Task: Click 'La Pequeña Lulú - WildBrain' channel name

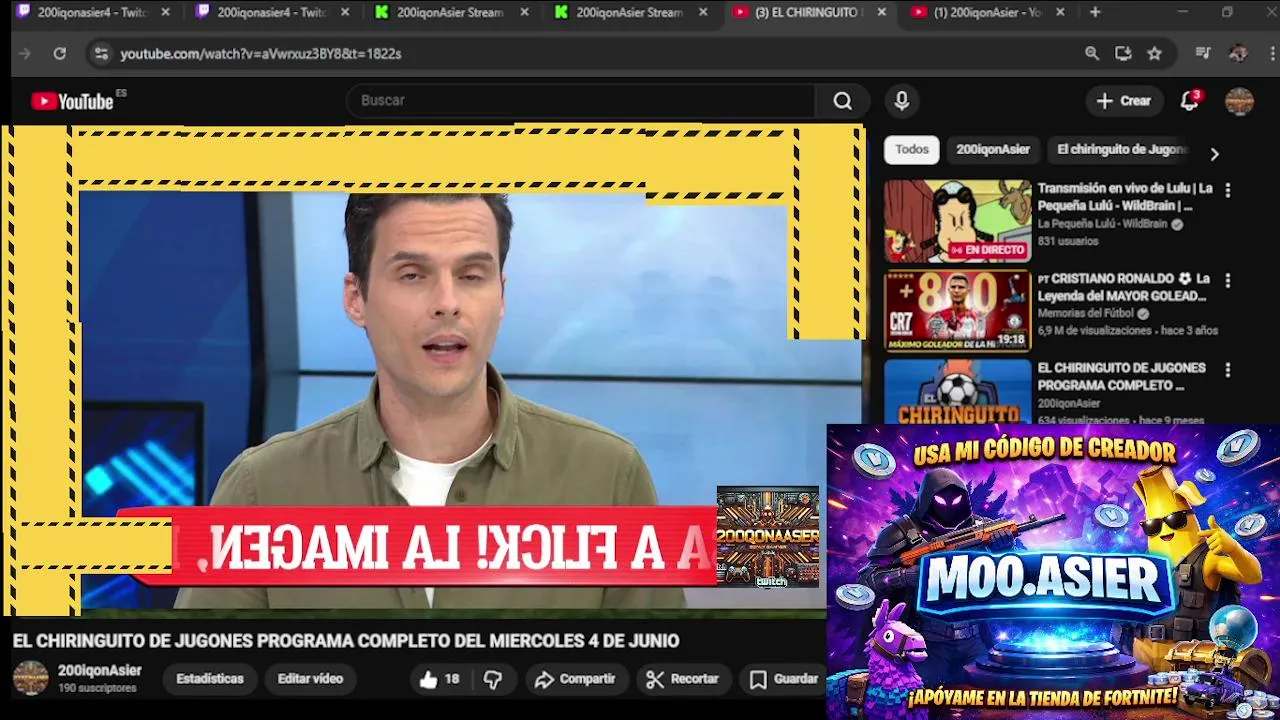Action: coord(1102,224)
